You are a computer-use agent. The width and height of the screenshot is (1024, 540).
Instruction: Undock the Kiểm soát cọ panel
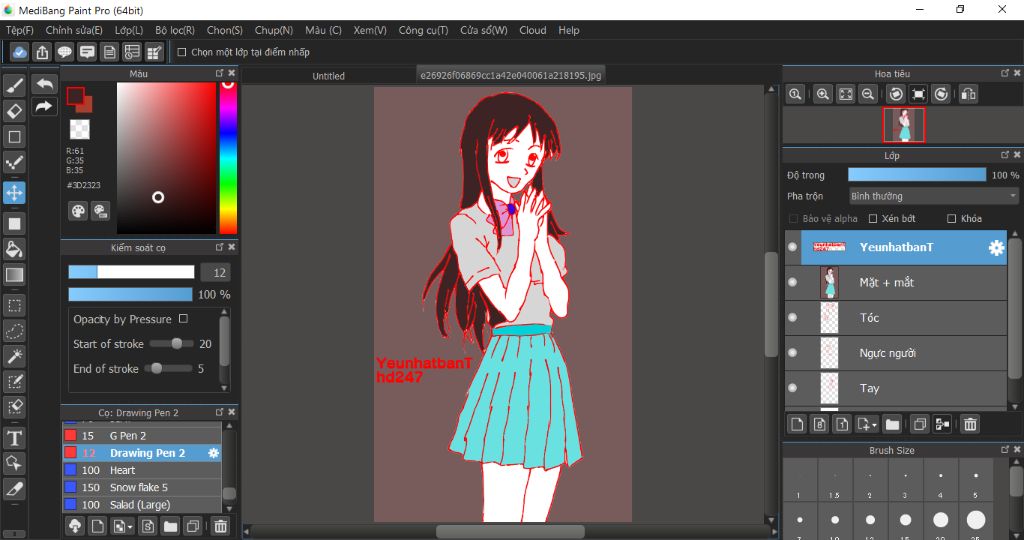tap(219, 247)
